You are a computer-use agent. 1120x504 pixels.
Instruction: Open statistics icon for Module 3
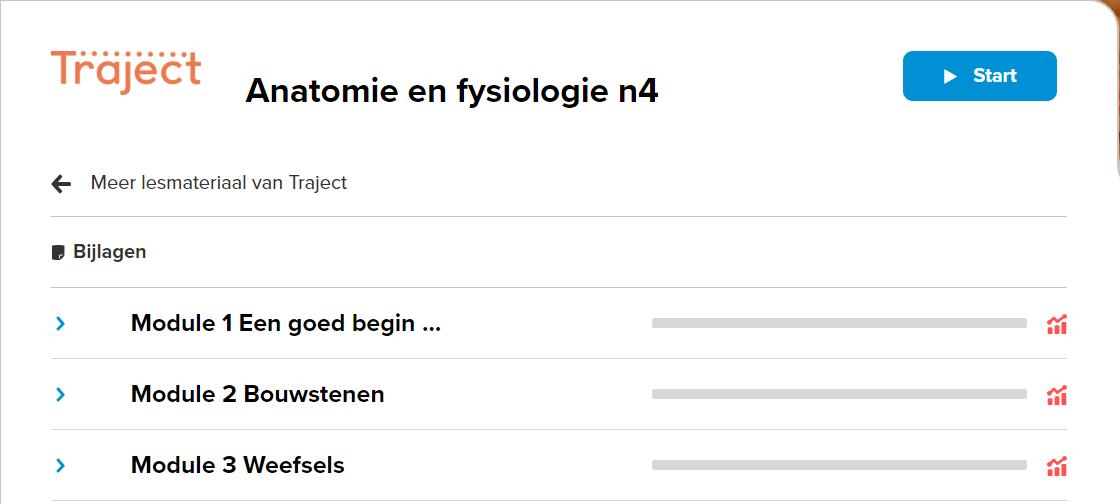click(1057, 466)
